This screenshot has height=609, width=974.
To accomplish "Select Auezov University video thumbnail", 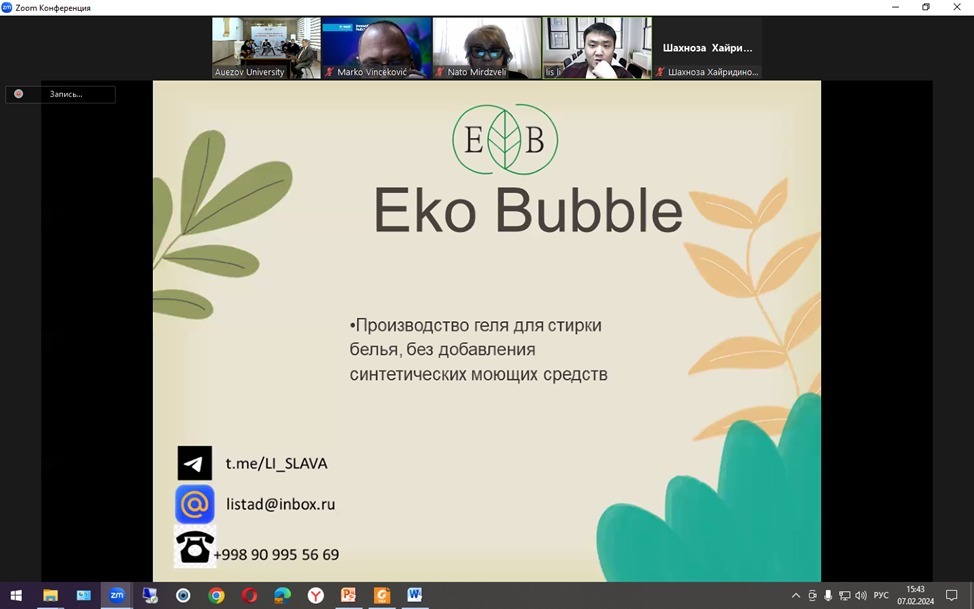I will coord(266,48).
